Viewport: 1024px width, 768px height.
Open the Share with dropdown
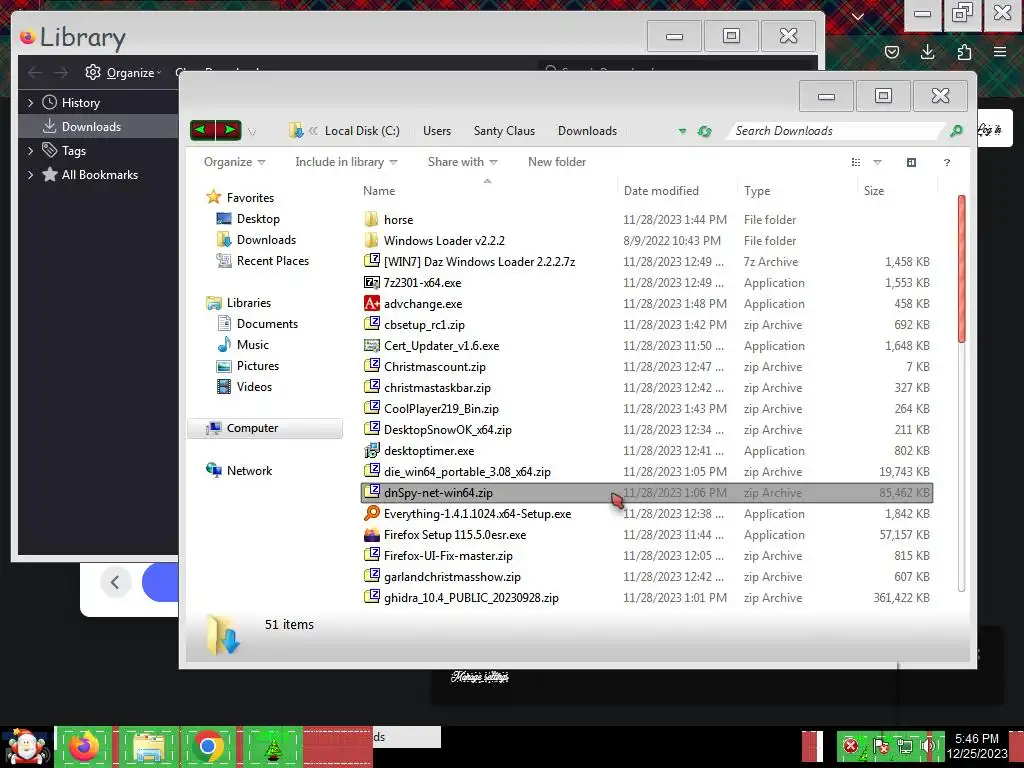click(x=462, y=162)
